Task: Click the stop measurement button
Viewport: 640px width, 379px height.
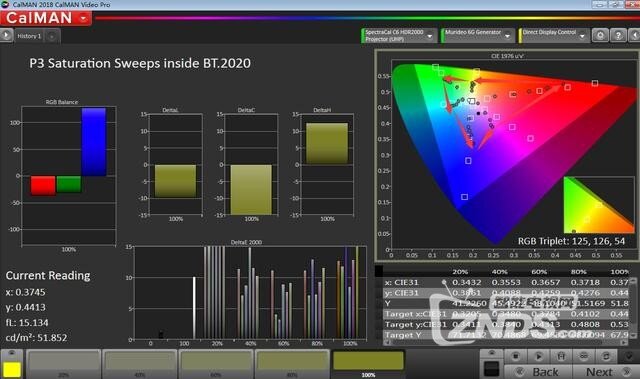Action: pyautogui.click(x=516, y=357)
